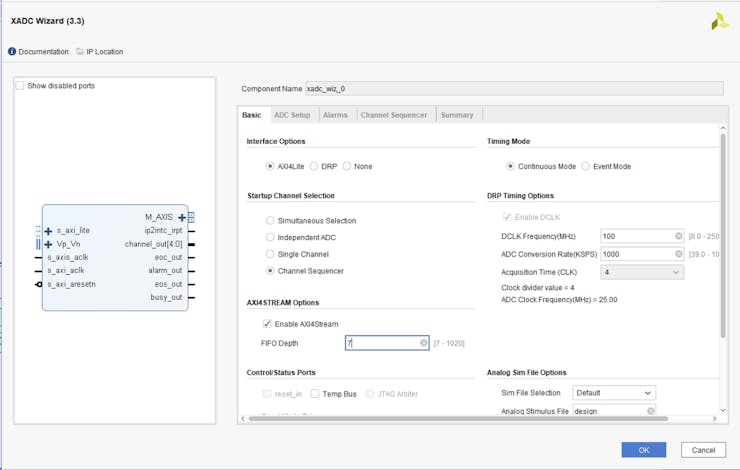Click the DCLK Frequency input field
This screenshot has height=470, width=740.
pyautogui.click(x=642, y=236)
